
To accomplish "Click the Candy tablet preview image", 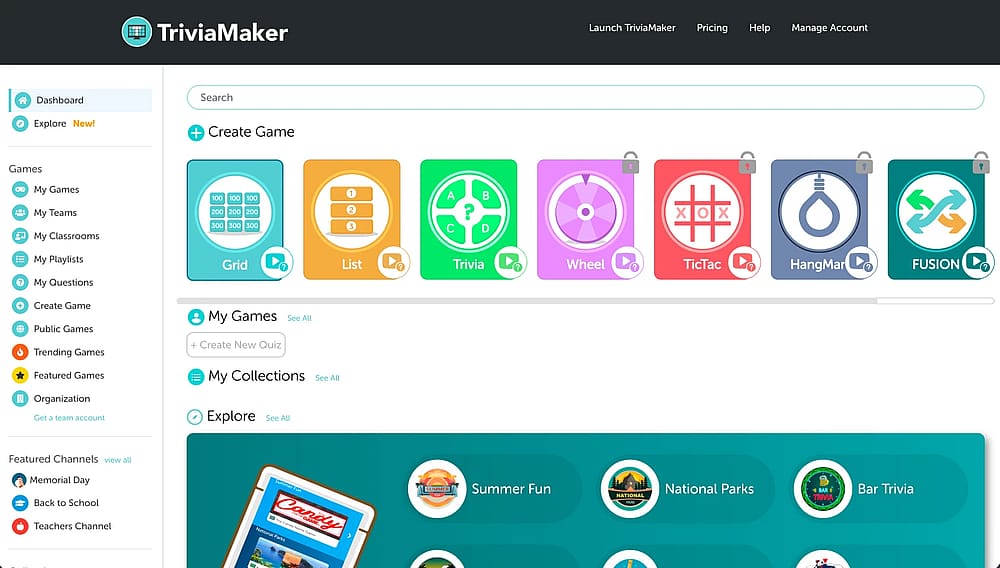I will 298,516.
